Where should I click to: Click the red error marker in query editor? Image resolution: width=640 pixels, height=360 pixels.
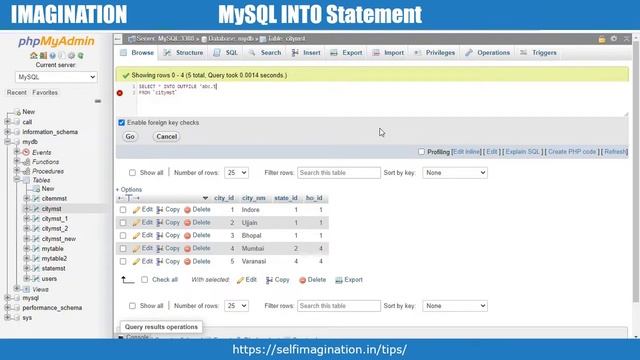[x=120, y=93]
